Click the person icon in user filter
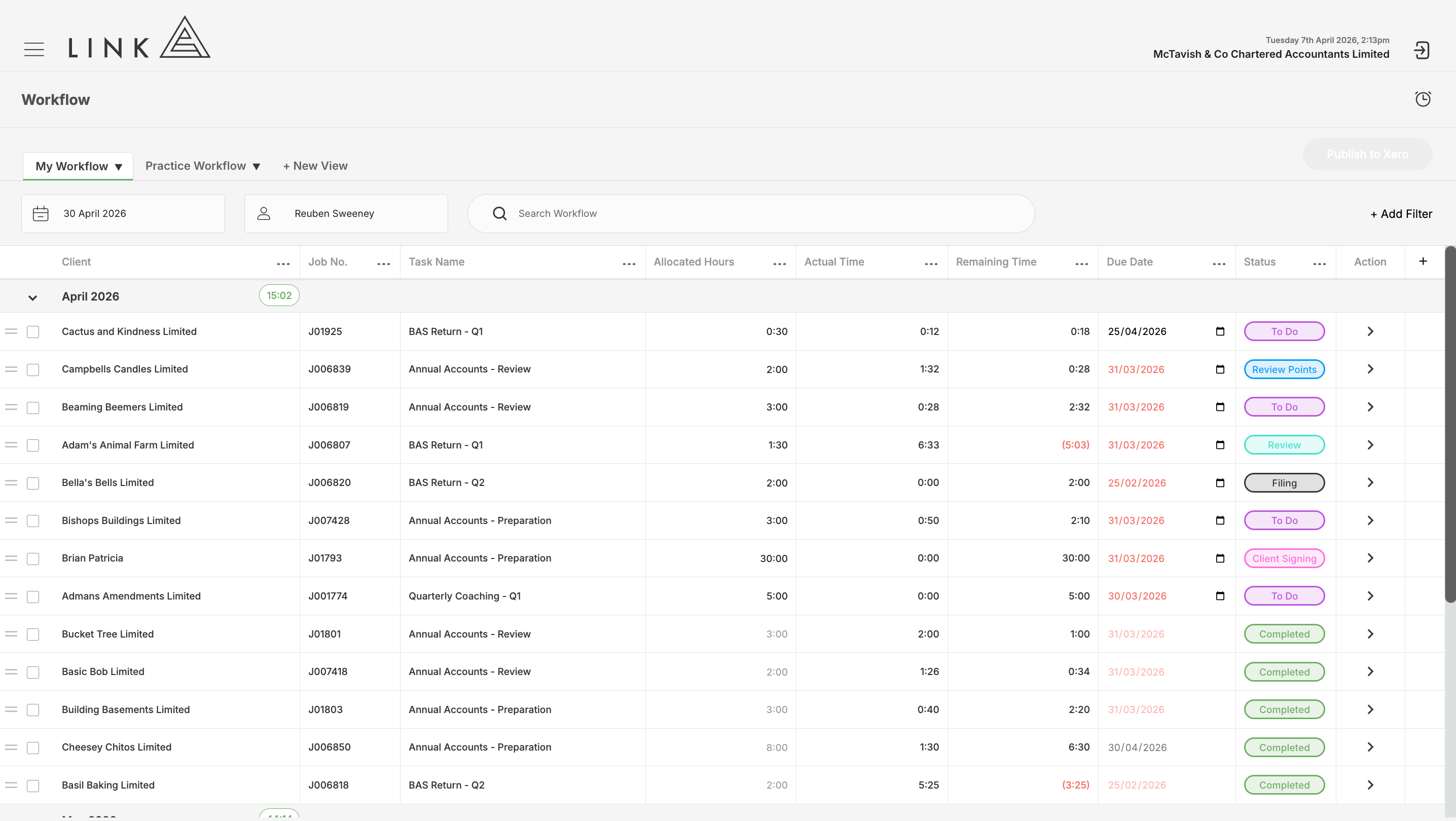 point(264,213)
